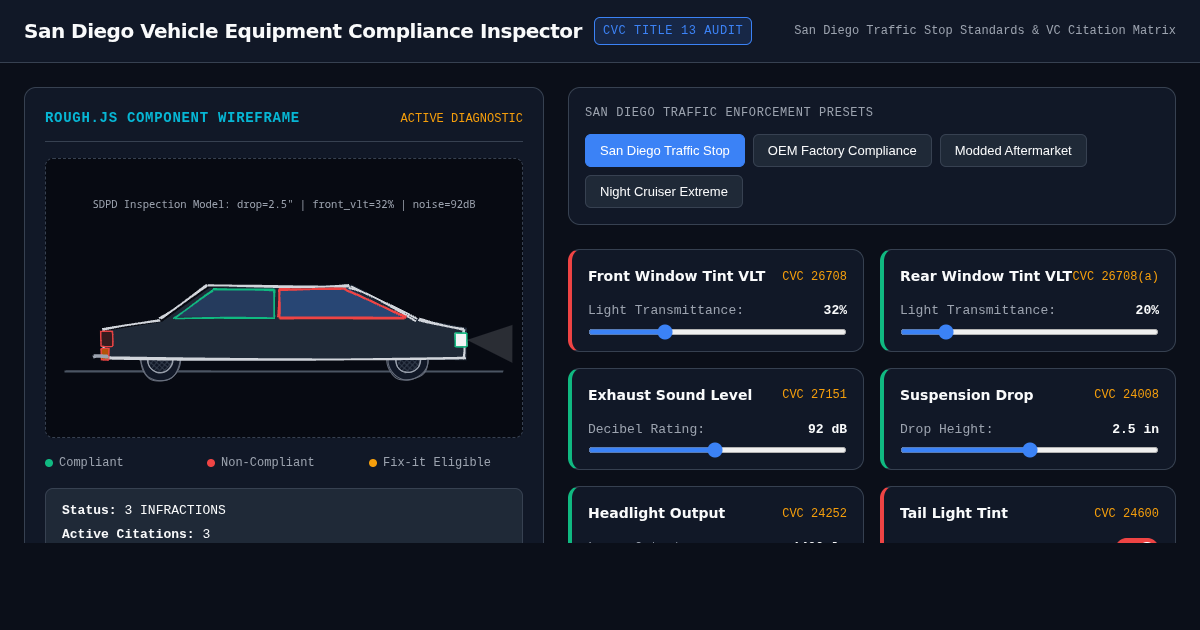The width and height of the screenshot is (1200, 630).
Task: Click the 32% transmittance value
Action: click(835, 310)
